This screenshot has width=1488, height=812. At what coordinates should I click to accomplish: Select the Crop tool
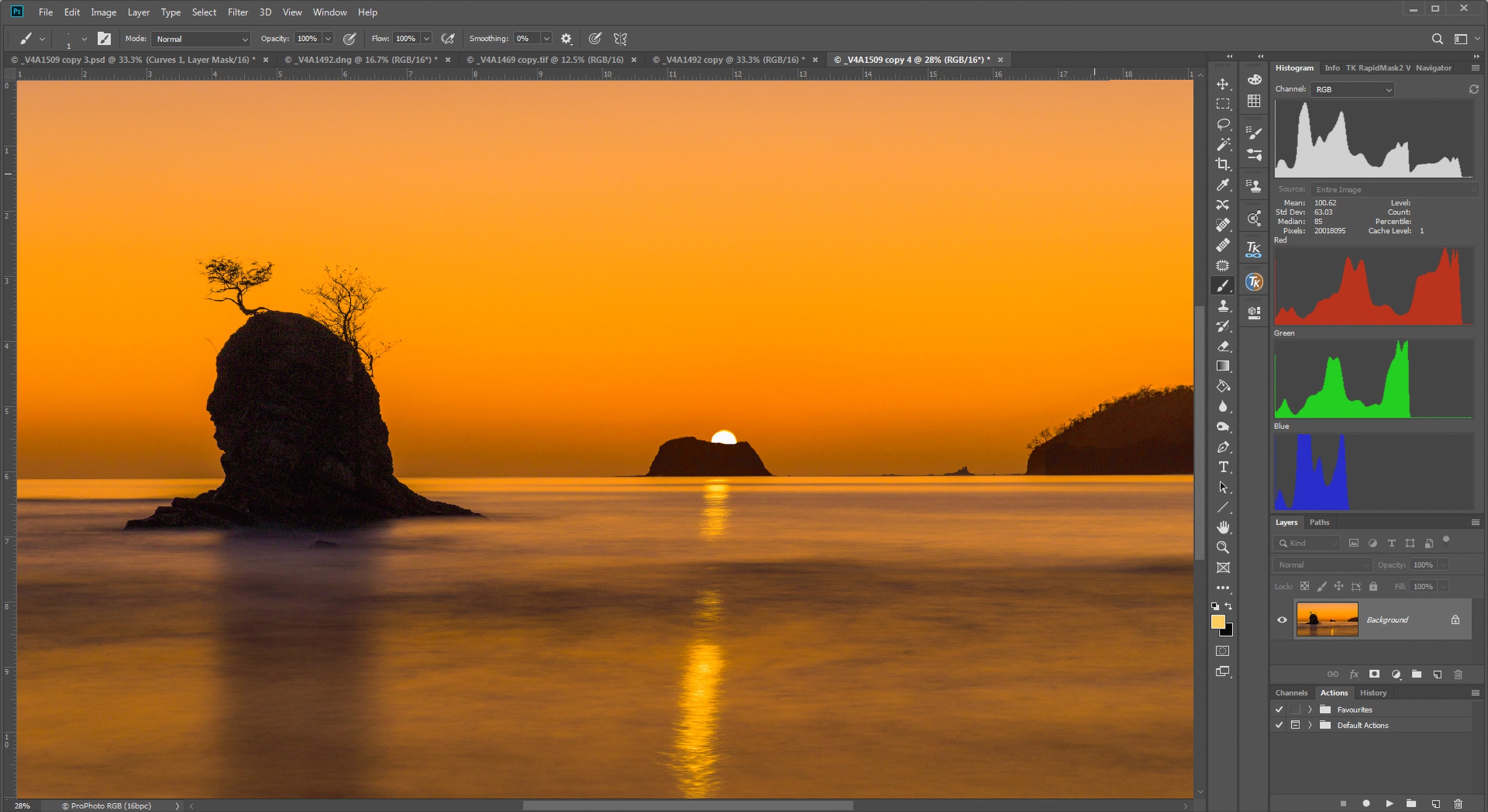point(1223,164)
